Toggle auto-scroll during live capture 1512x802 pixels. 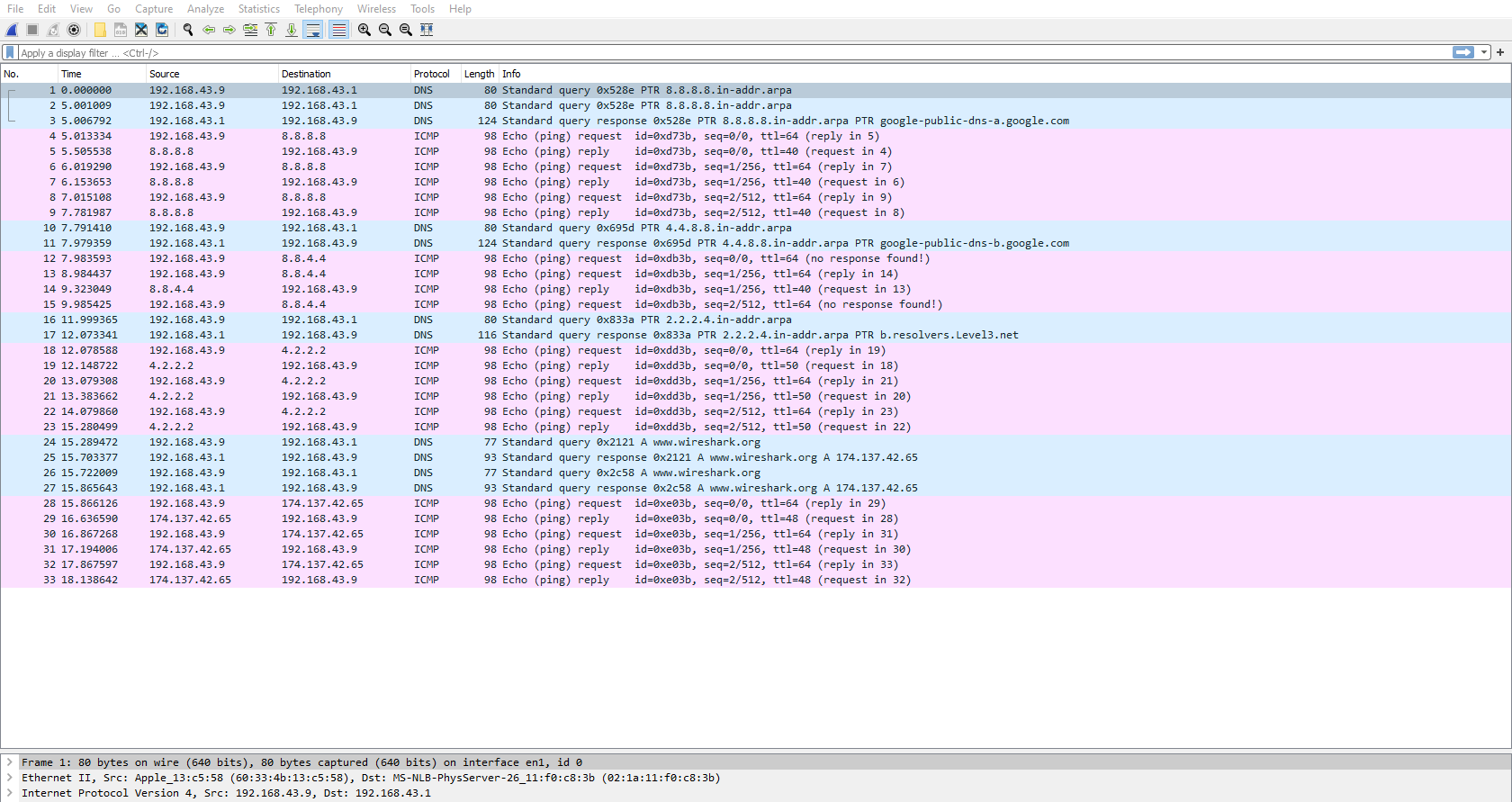[x=313, y=30]
